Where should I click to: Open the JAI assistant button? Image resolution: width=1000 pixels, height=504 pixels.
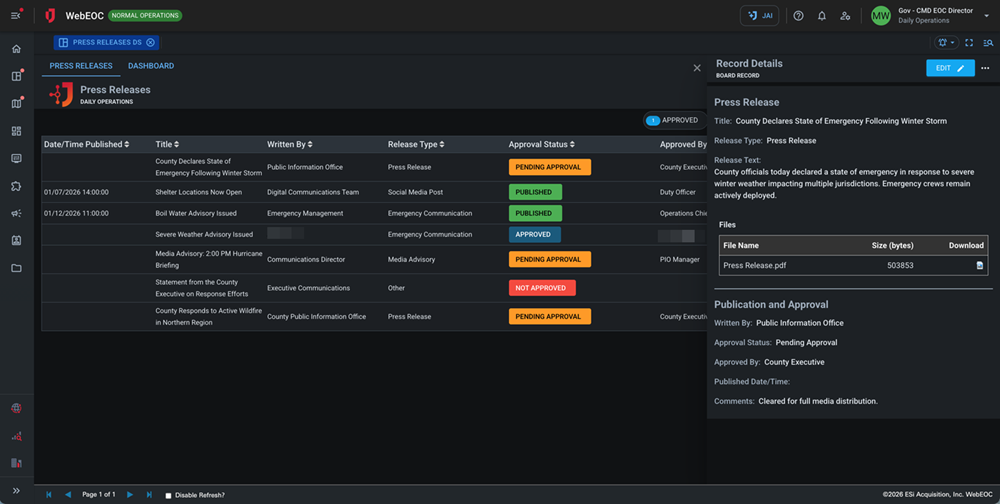click(759, 16)
